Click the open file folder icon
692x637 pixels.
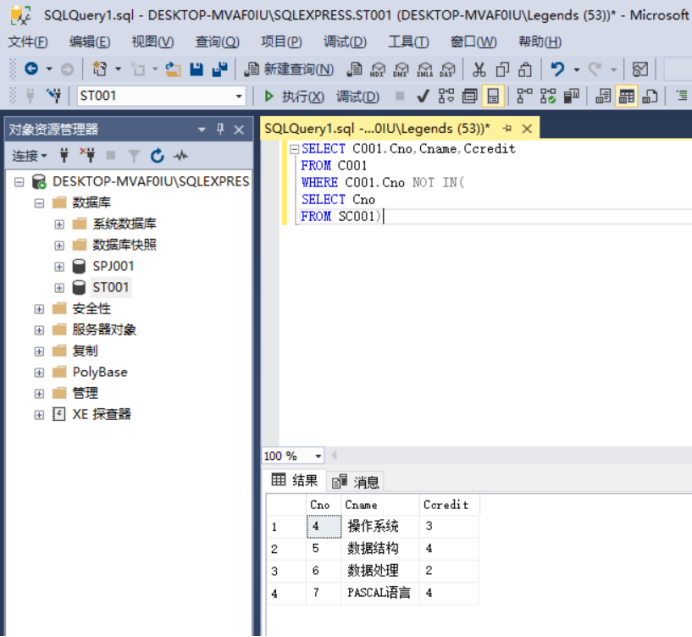pyautogui.click(x=173, y=69)
